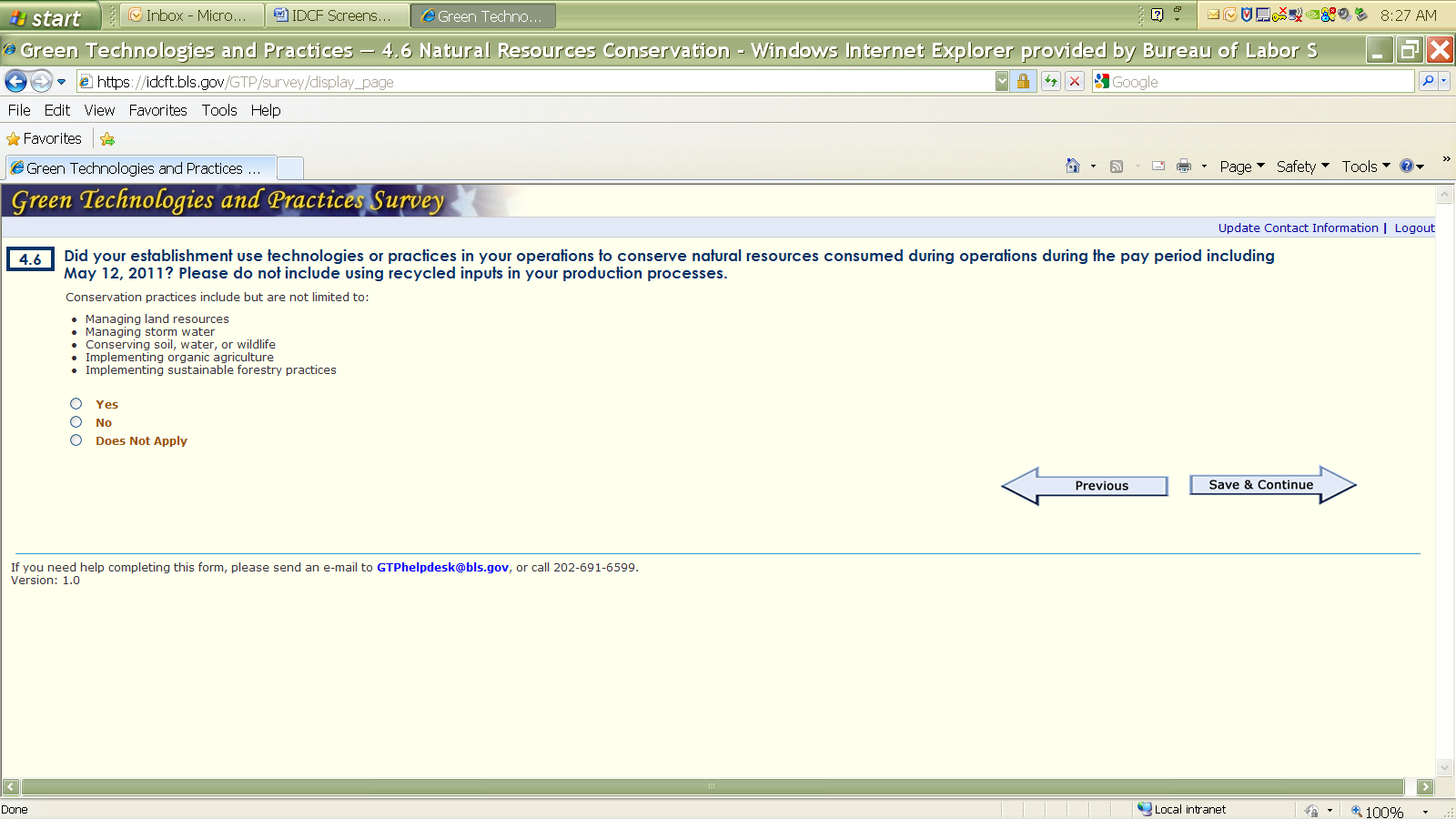Choose the Does Not Apply option

pos(76,440)
